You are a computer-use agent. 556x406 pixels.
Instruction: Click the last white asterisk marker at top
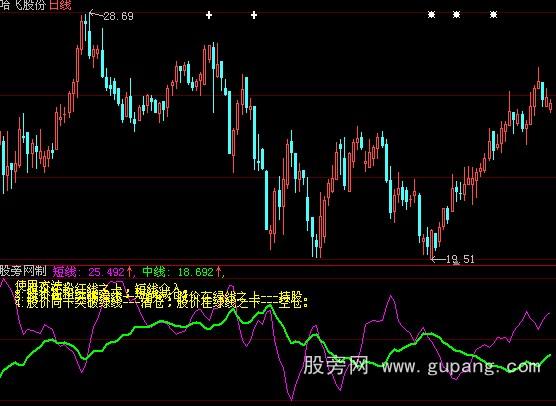(493, 15)
